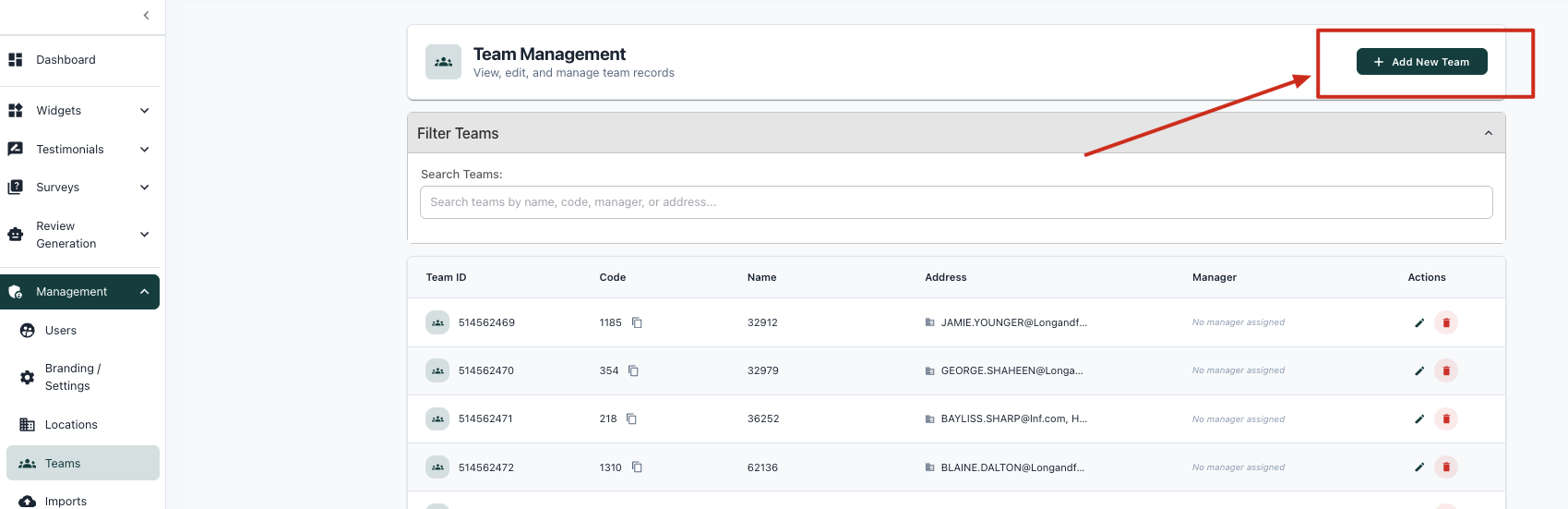Copy code 1310 with the copy icon
Image resolution: width=1568 pixels, height=509 pixels.
click(637, 467)
